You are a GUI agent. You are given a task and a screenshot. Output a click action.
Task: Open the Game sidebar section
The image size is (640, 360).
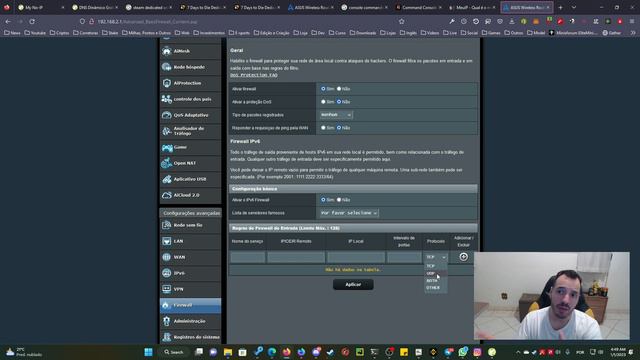(x=190, y=147)
